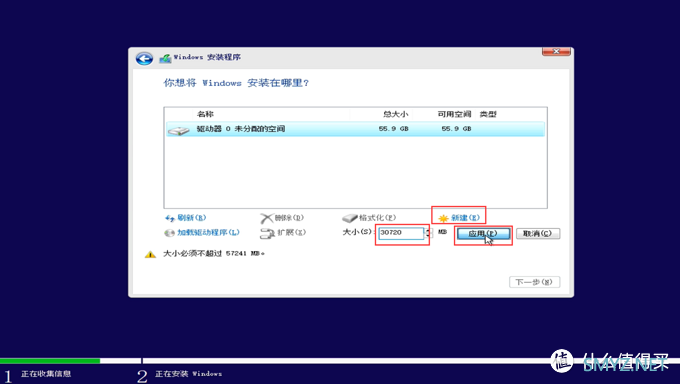
Task: Click the 删除(D) delete option
Action: click(289, 218)
